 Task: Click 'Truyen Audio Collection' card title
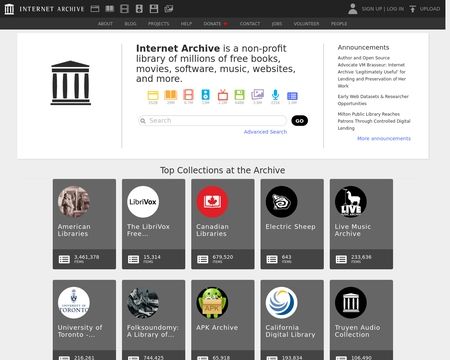pos(357,331)
